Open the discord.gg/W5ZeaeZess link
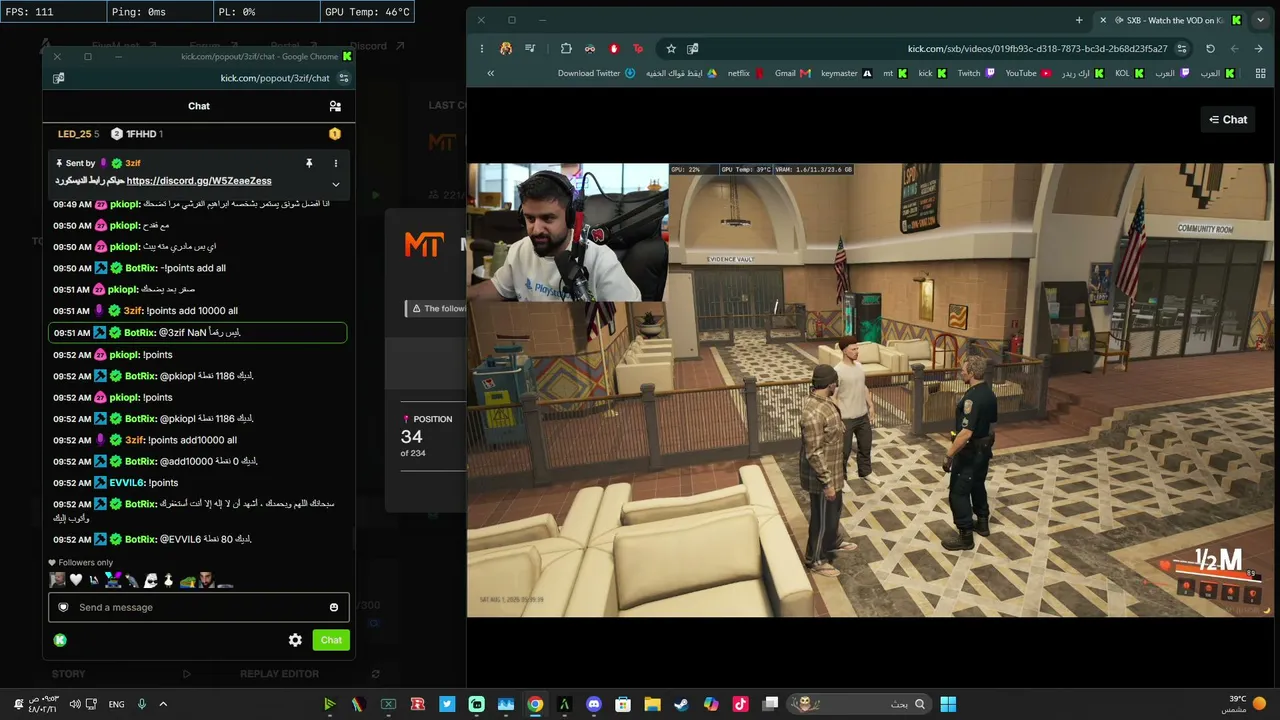The image size is (1280, 720). click(x=199, y=181)
